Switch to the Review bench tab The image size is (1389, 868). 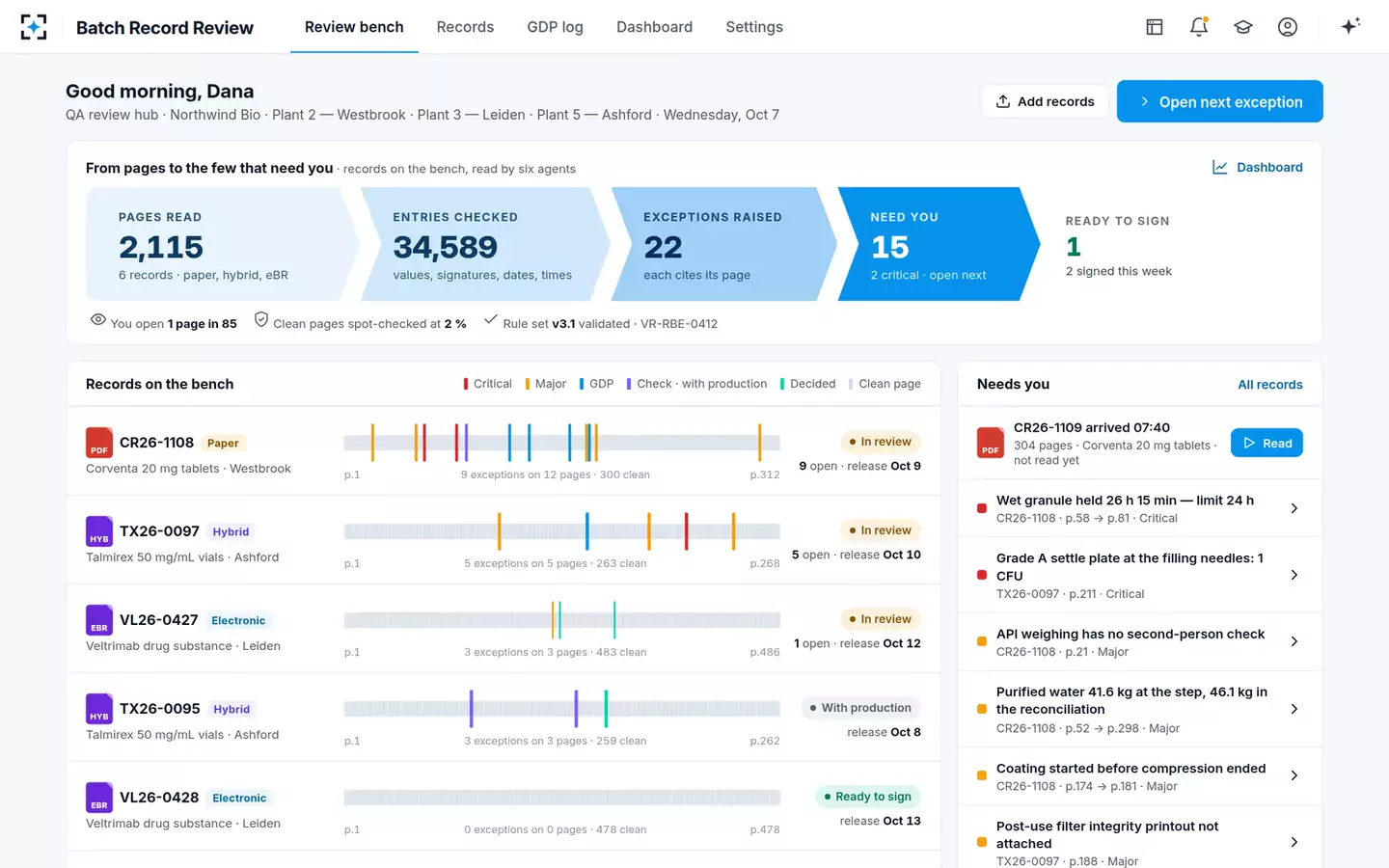(354, 27)
